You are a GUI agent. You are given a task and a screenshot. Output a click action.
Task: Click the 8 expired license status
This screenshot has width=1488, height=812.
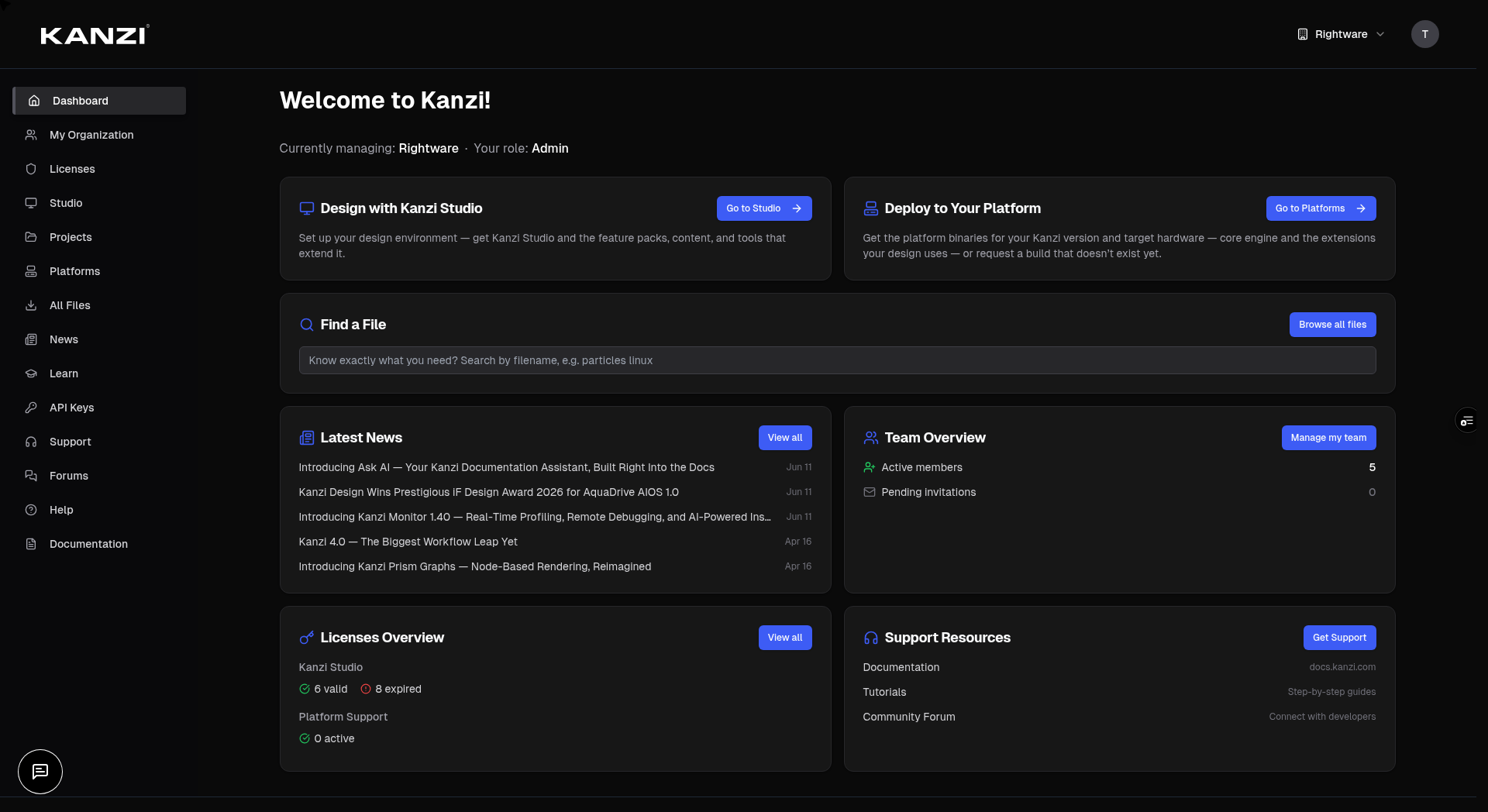click(x=391, y=689)
